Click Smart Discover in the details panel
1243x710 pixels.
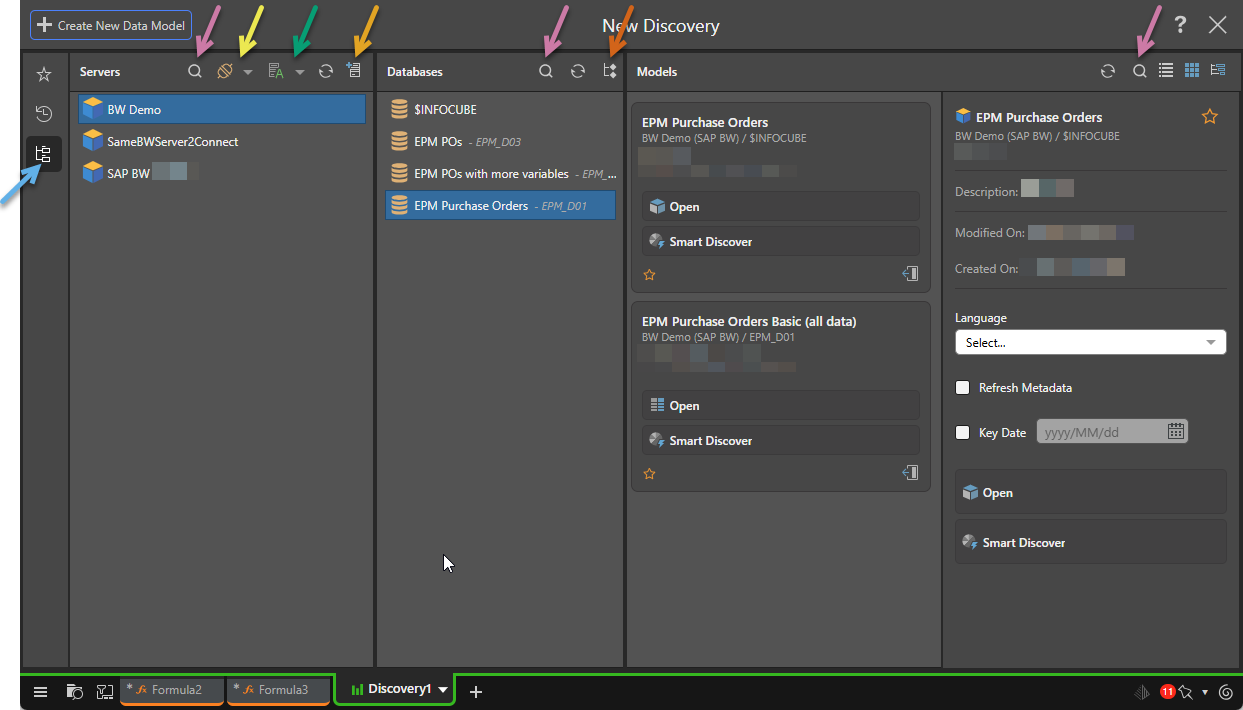click(x=1090, y=542)
